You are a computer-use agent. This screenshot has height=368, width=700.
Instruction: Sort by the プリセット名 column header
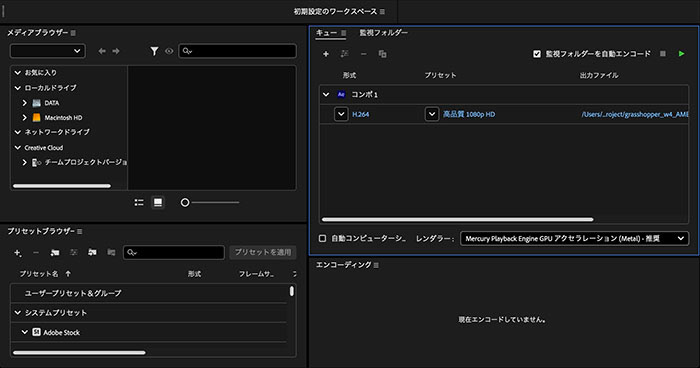(x=39, y=274)
